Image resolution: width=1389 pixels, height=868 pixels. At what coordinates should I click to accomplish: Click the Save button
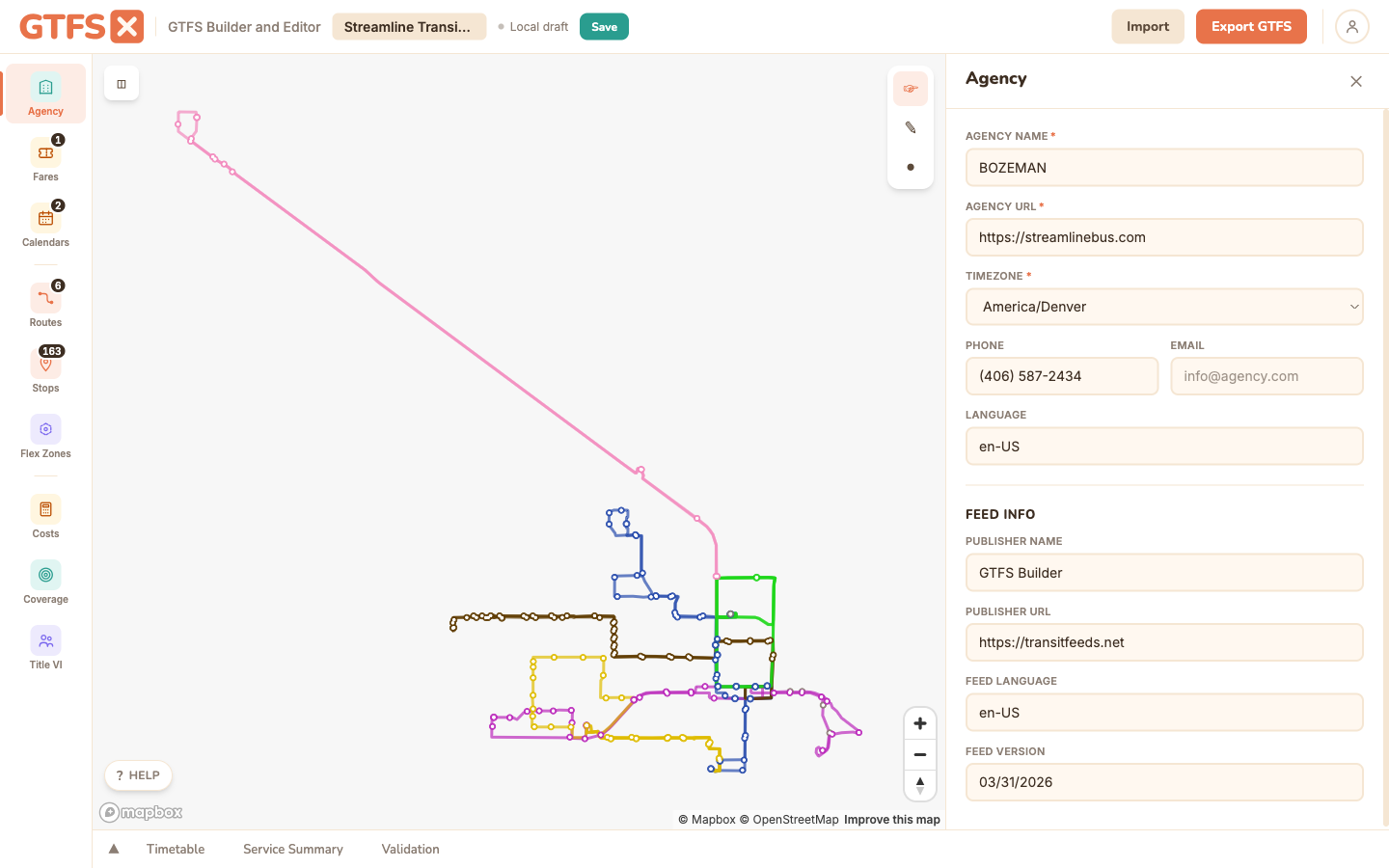604,27
